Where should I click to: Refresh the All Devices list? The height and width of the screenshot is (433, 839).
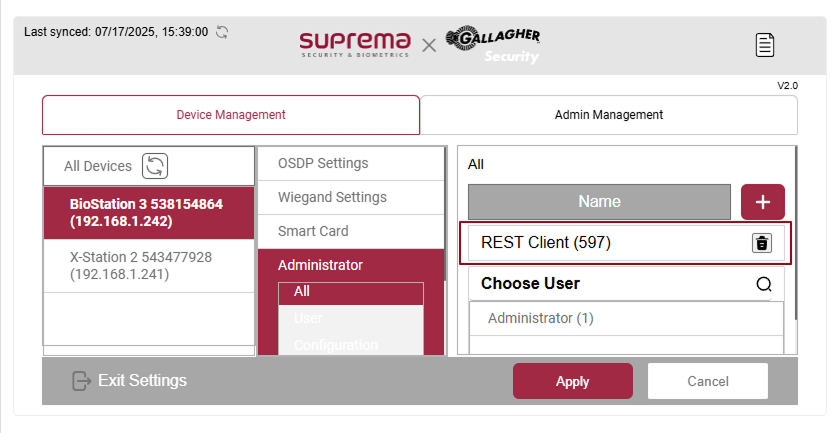(155, 165)
